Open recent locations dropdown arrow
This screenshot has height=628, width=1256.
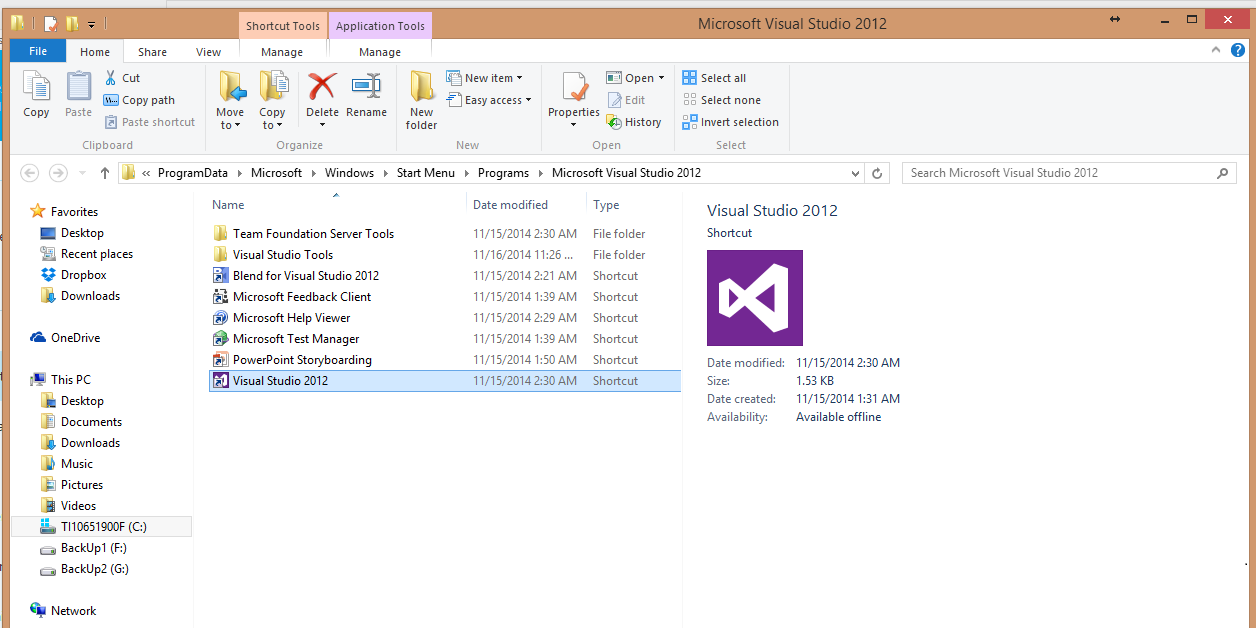coord(81,173)
